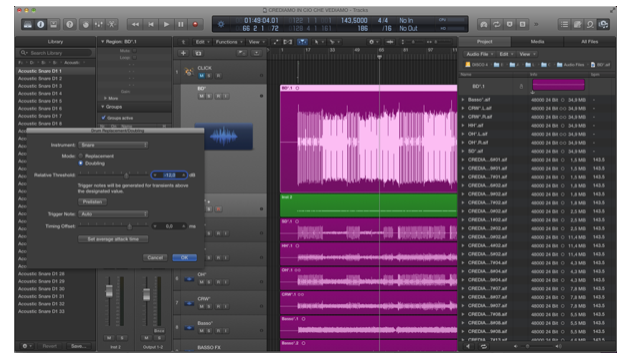The height and width of the screenshot is (361, 628).
Task: Click the Rewind transport button
Action: 135,24
